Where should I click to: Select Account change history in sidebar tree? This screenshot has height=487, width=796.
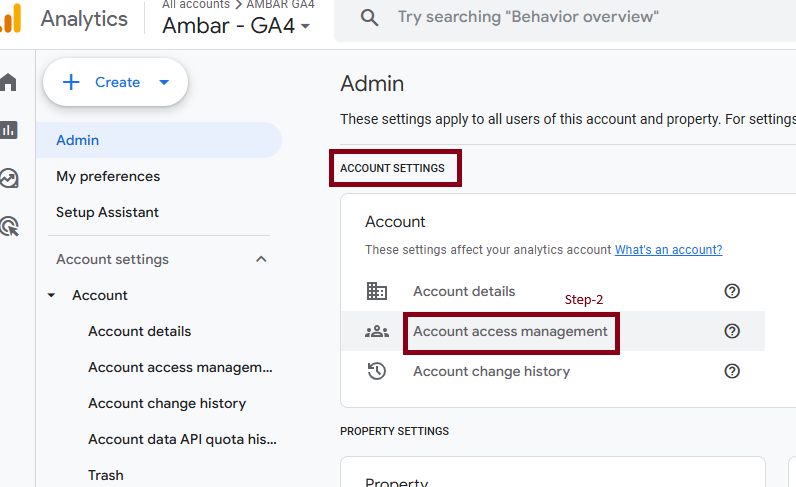point(167,403)
